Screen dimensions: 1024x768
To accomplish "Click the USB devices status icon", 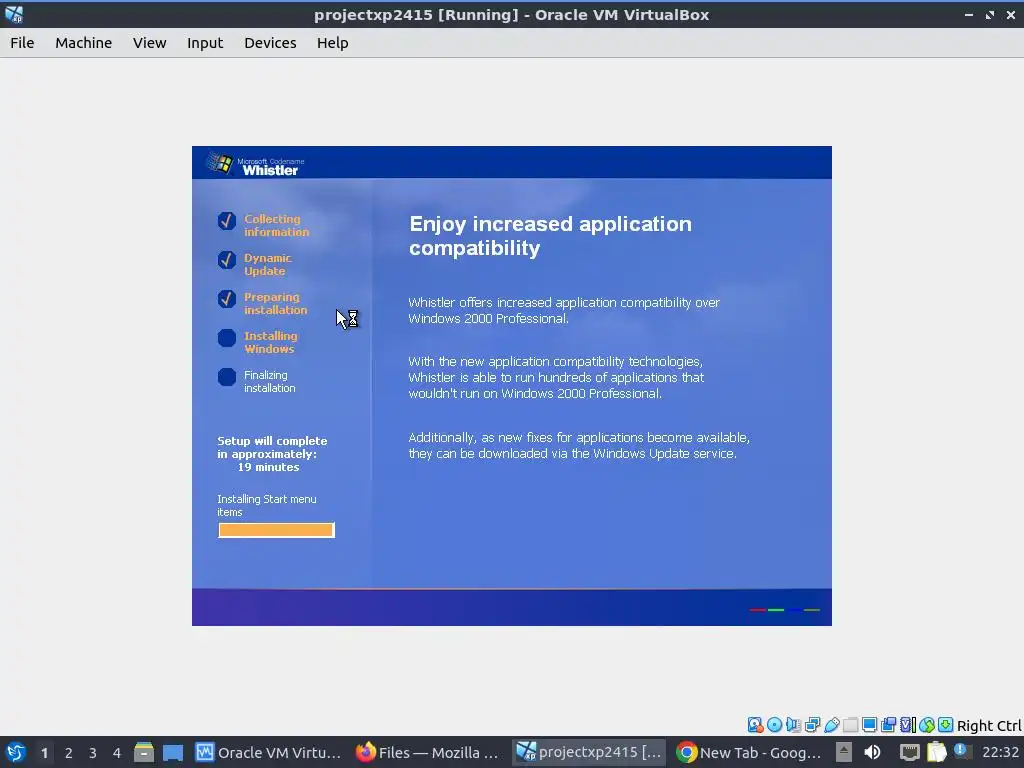I will click(831, 724).
